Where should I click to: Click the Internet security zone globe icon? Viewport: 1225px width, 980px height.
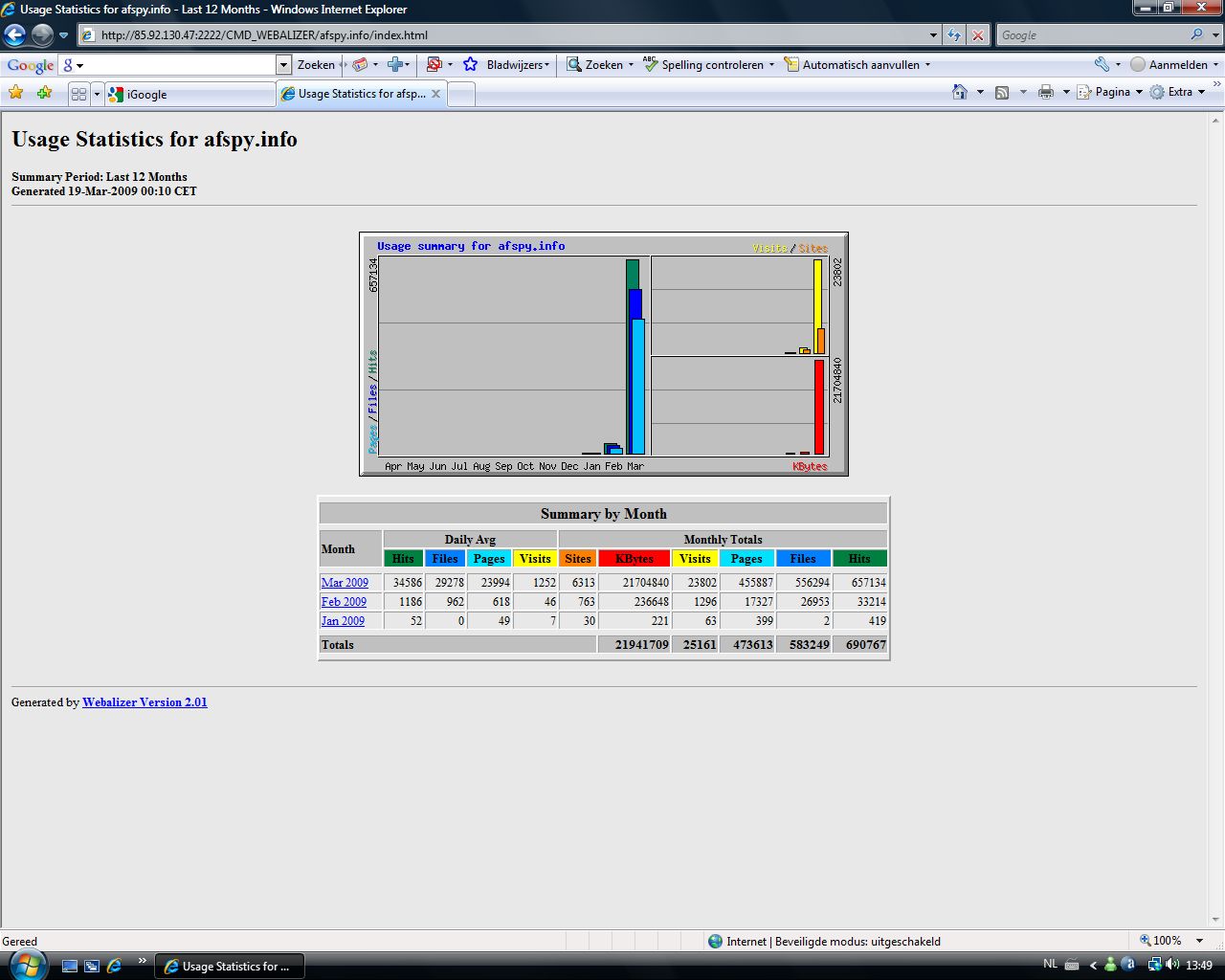tap(715, 941)
